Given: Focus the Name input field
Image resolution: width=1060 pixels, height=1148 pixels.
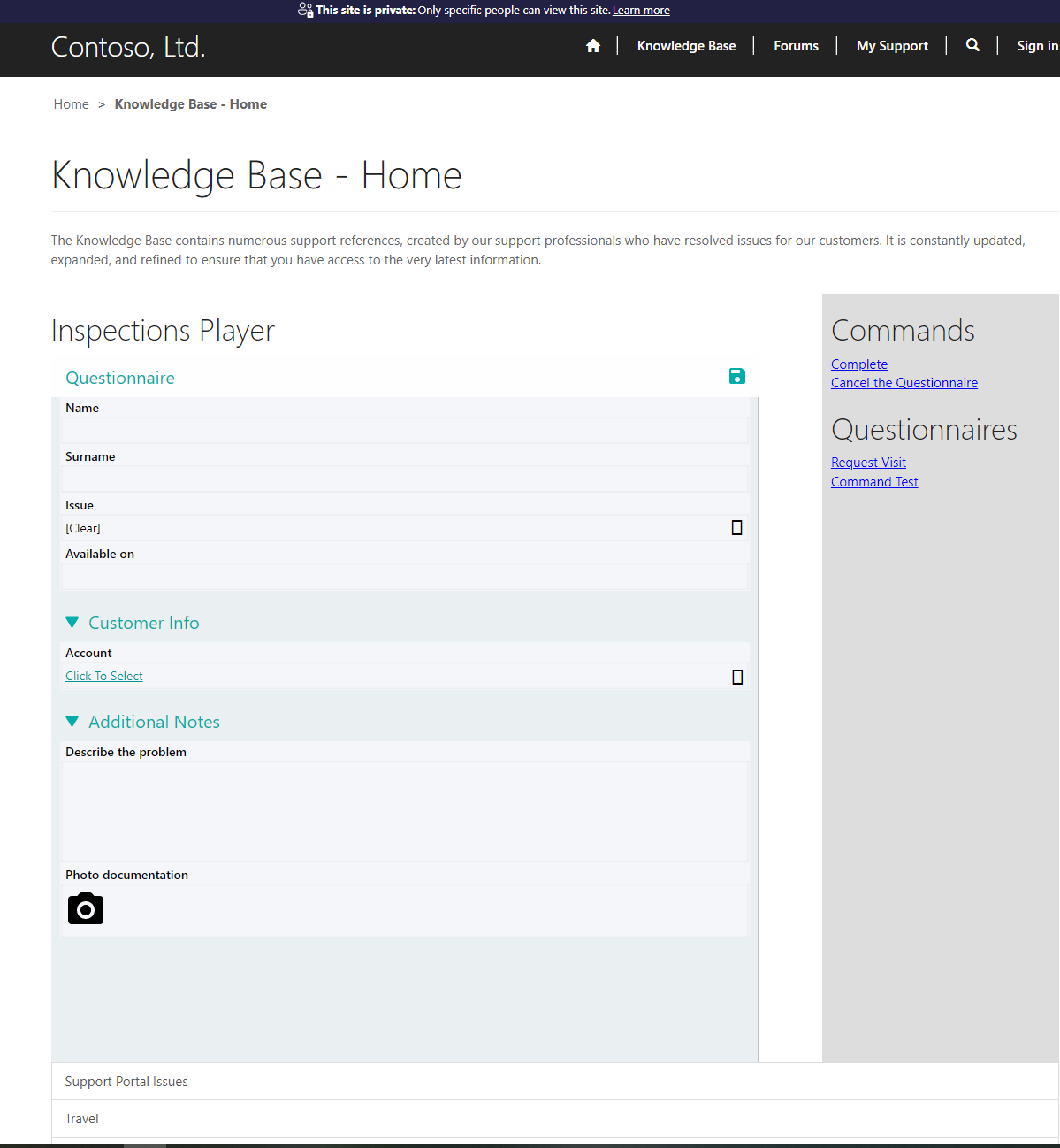Looking at the screenshot, I should pos(405,431).
